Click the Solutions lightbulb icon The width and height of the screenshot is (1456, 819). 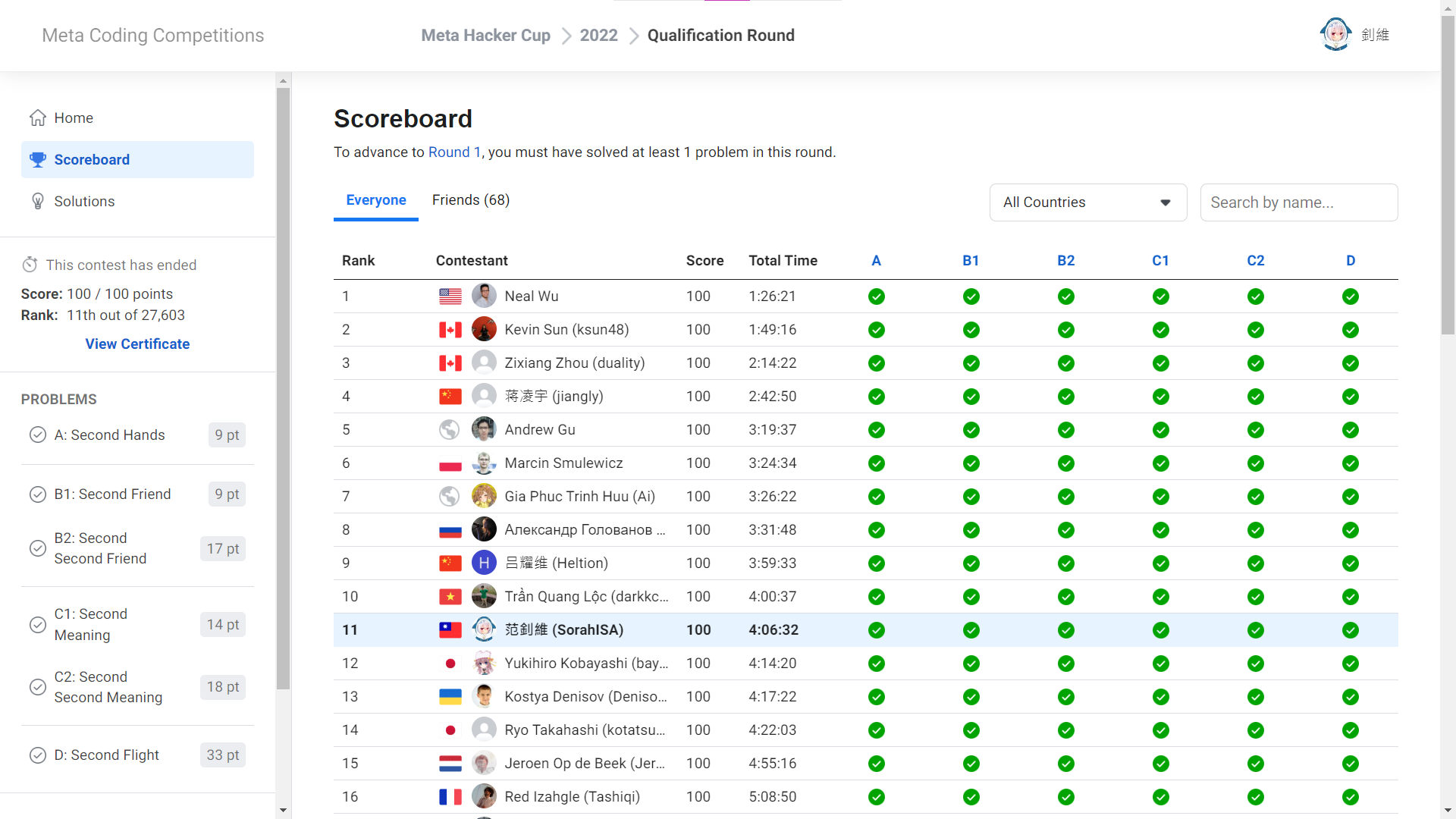(38, 201)
